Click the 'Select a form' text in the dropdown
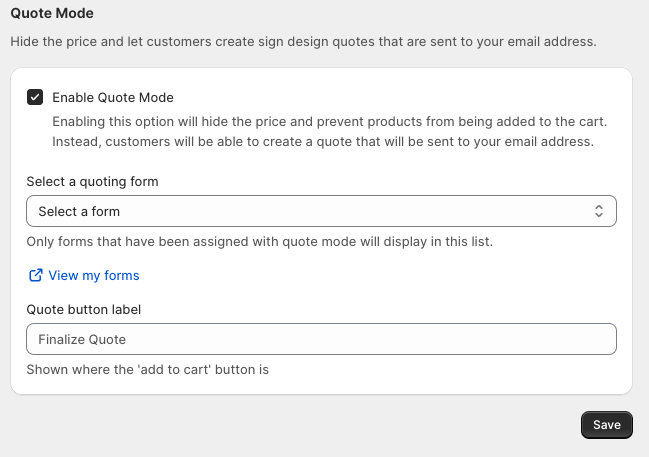This screenshot has height=457, width=649. [x=79, y=211]
